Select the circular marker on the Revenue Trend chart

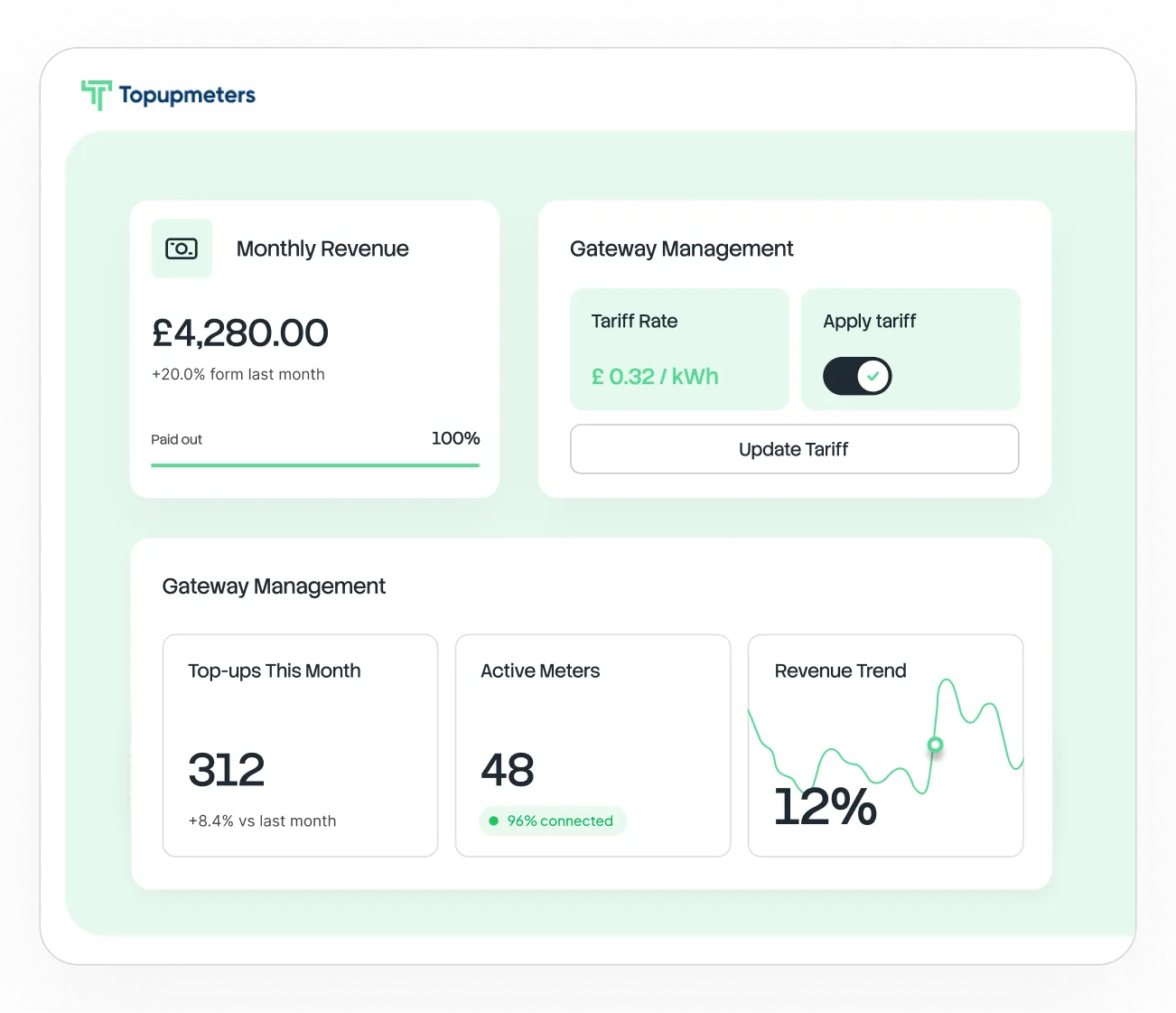tap(935, 746)
